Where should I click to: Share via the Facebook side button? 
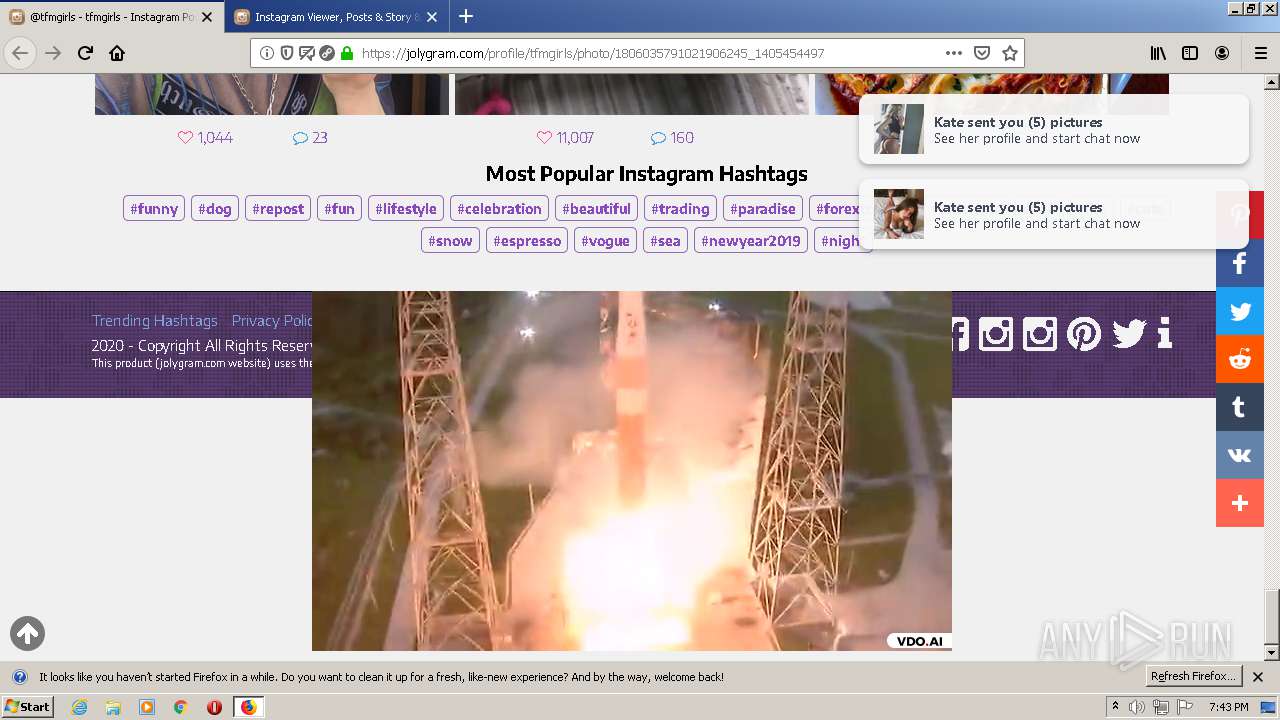(1240, 263)
